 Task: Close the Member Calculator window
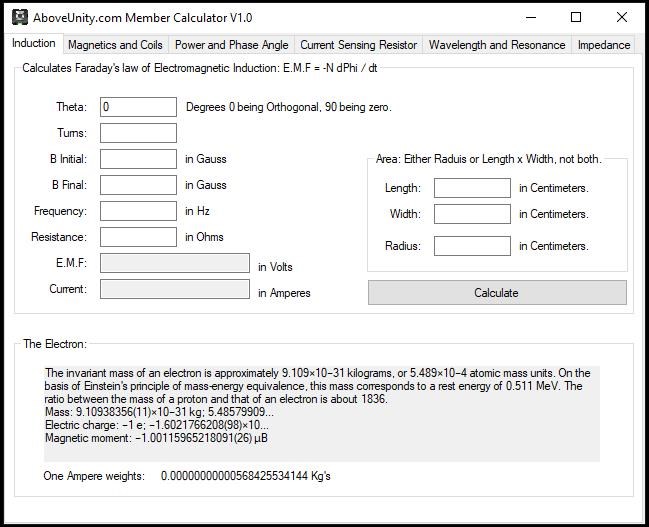[621, 17]
